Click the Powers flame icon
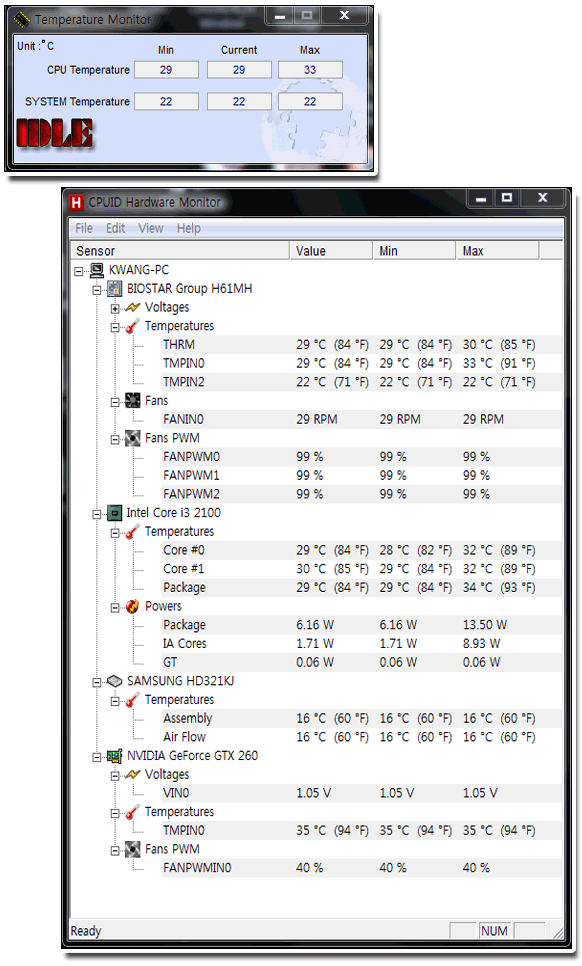This screenshot has width=582, height=966. (132, 606)
